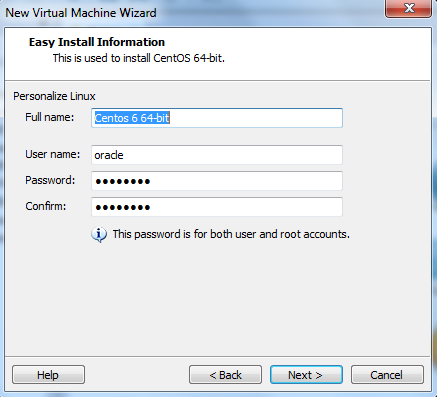
Task: Open Help for the wizard
Action: (x=48, y=375)
